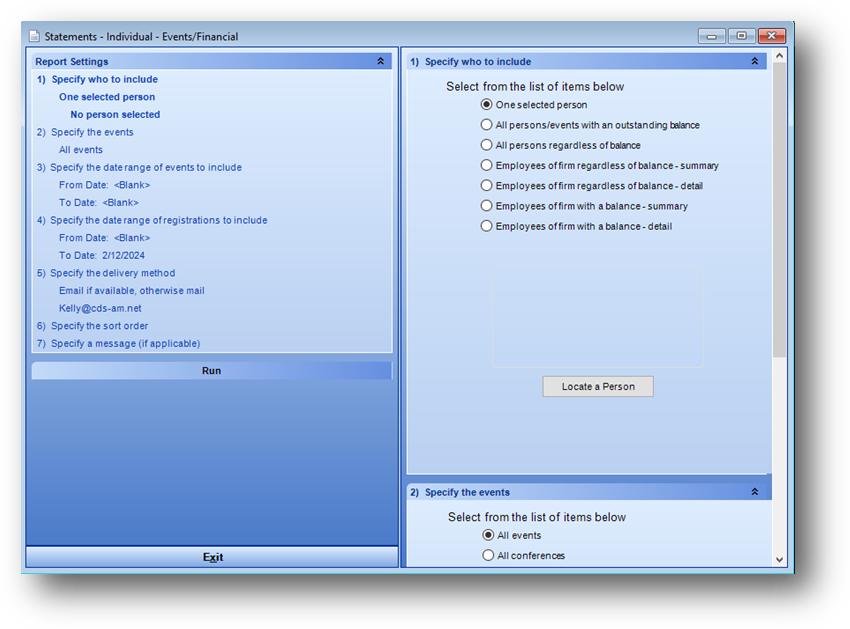
Task: Collapse the Specify the events section
Action: tap(755, 492)
